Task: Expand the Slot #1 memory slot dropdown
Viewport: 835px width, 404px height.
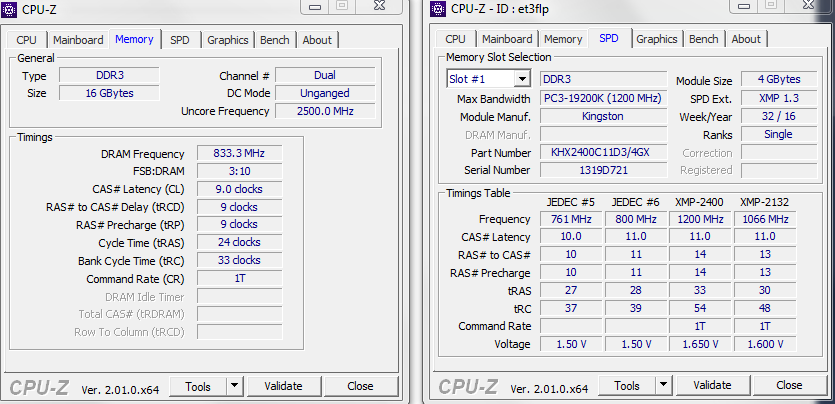Action: pos(522,79)
